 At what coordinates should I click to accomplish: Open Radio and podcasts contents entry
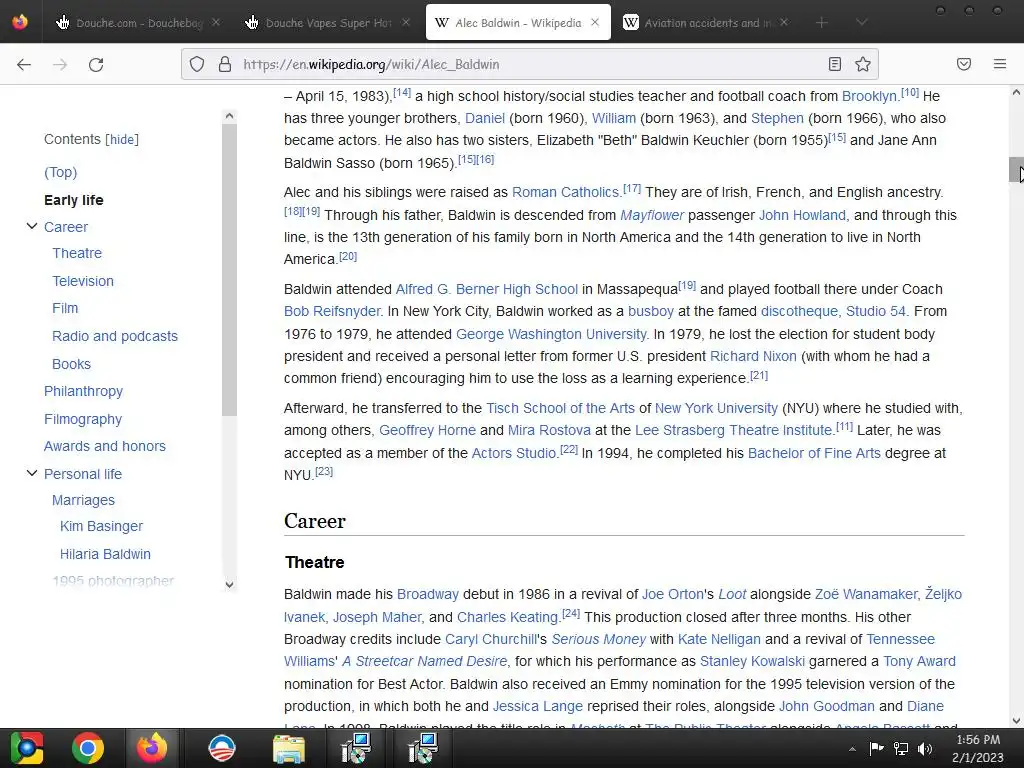click(115, 336)
